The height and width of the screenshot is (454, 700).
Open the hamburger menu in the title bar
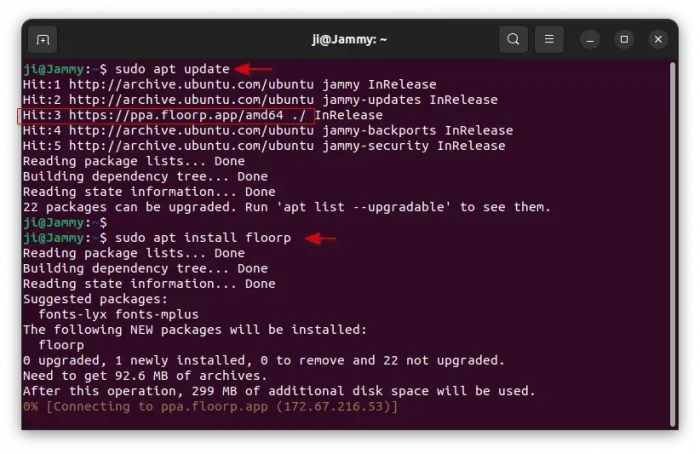(549, 40)
